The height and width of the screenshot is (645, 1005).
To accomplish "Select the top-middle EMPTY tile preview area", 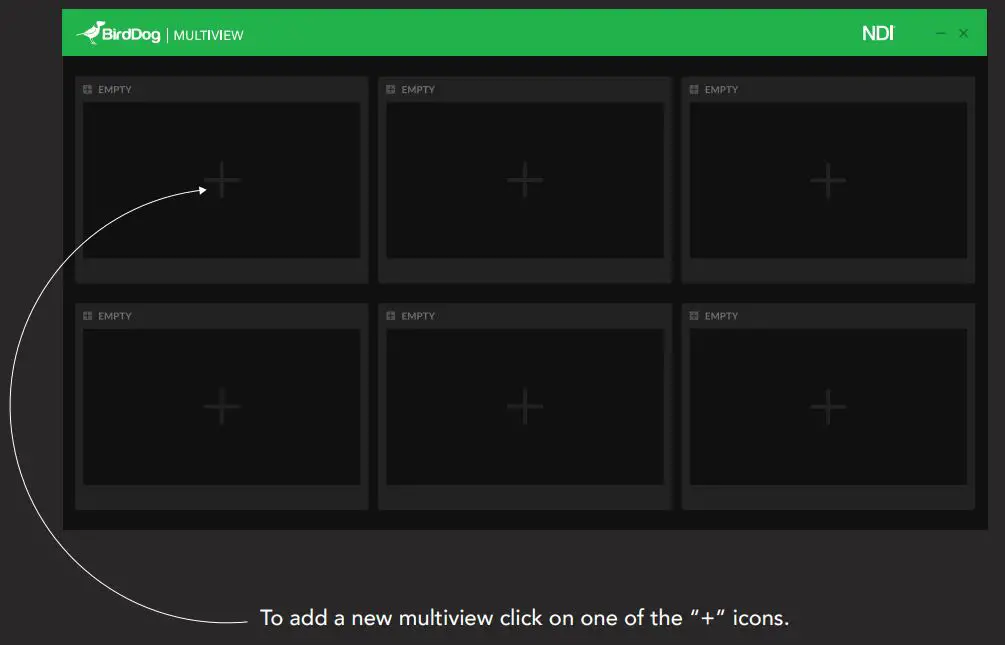I will coord(524,180).
